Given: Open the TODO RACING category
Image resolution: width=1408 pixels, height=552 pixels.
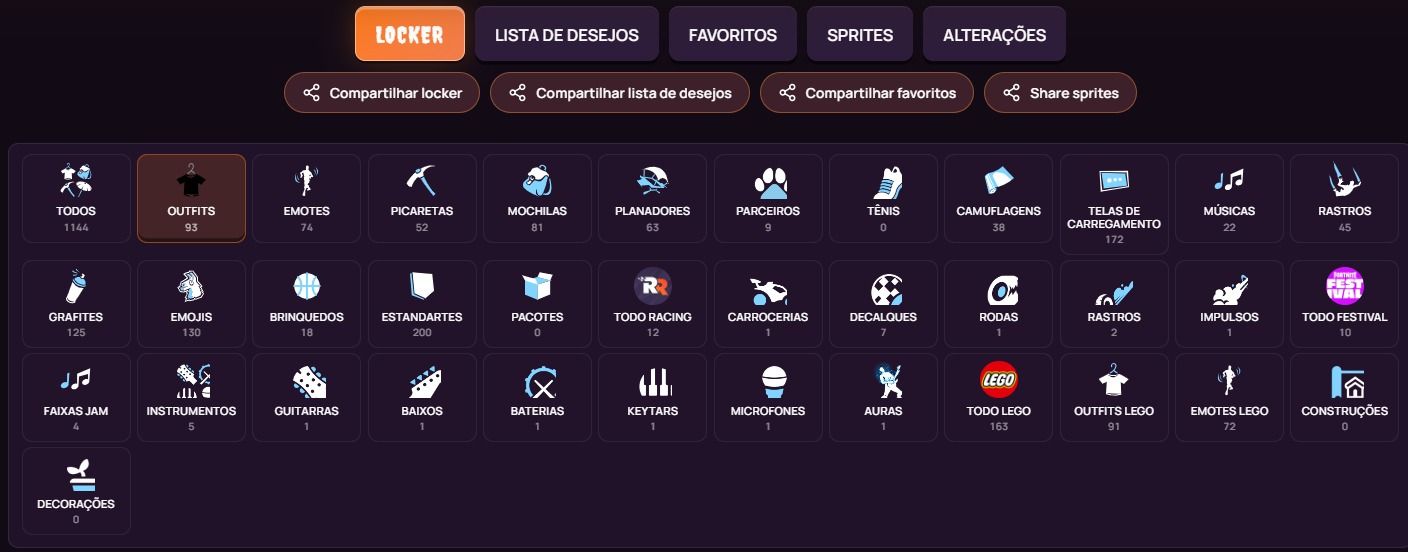Looking at the screenshot, I should 652,304.
